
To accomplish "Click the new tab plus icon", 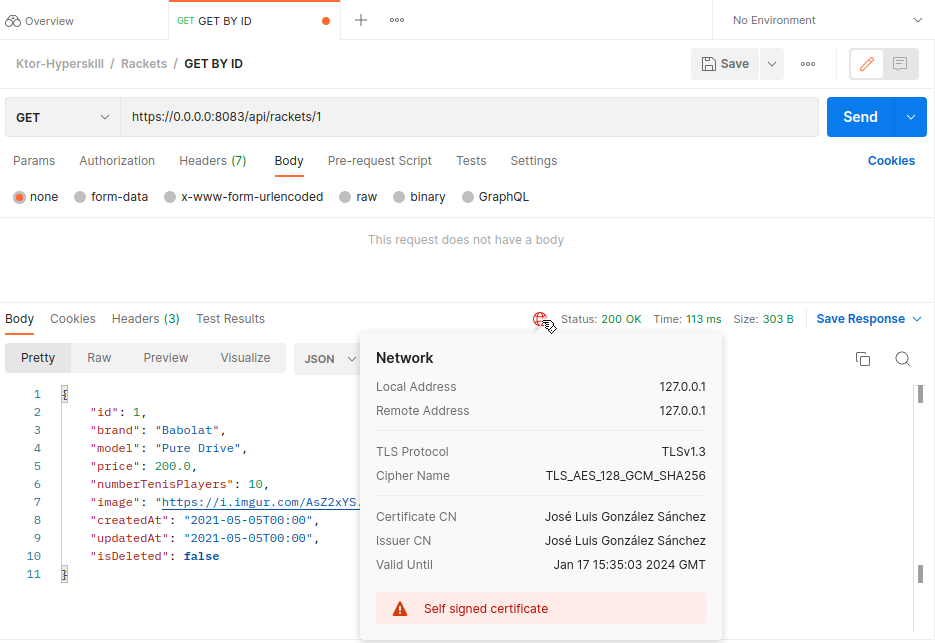I will pos(361,20).
